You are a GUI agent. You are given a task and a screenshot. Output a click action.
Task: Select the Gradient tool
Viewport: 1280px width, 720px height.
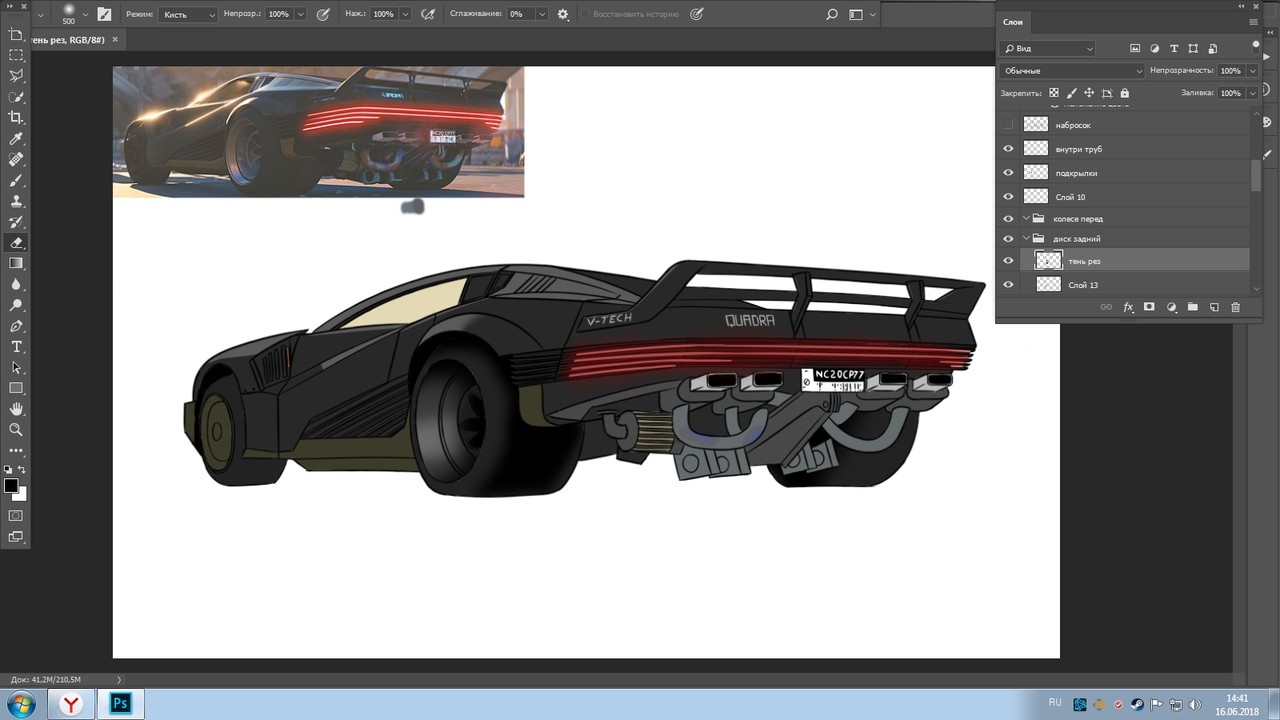(x=16, y=263)
